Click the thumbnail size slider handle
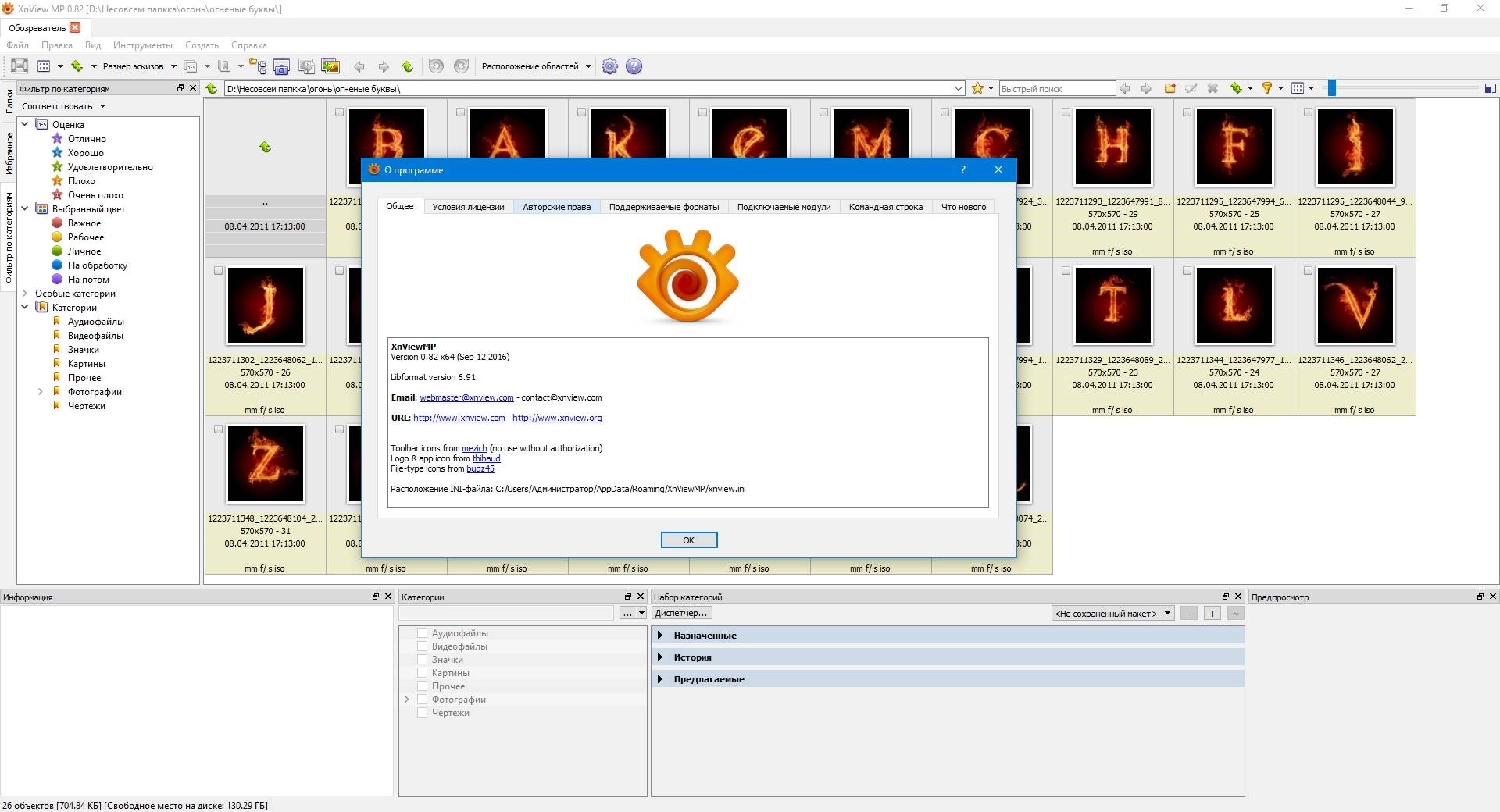1500x812 pixels. [1332, 88]
